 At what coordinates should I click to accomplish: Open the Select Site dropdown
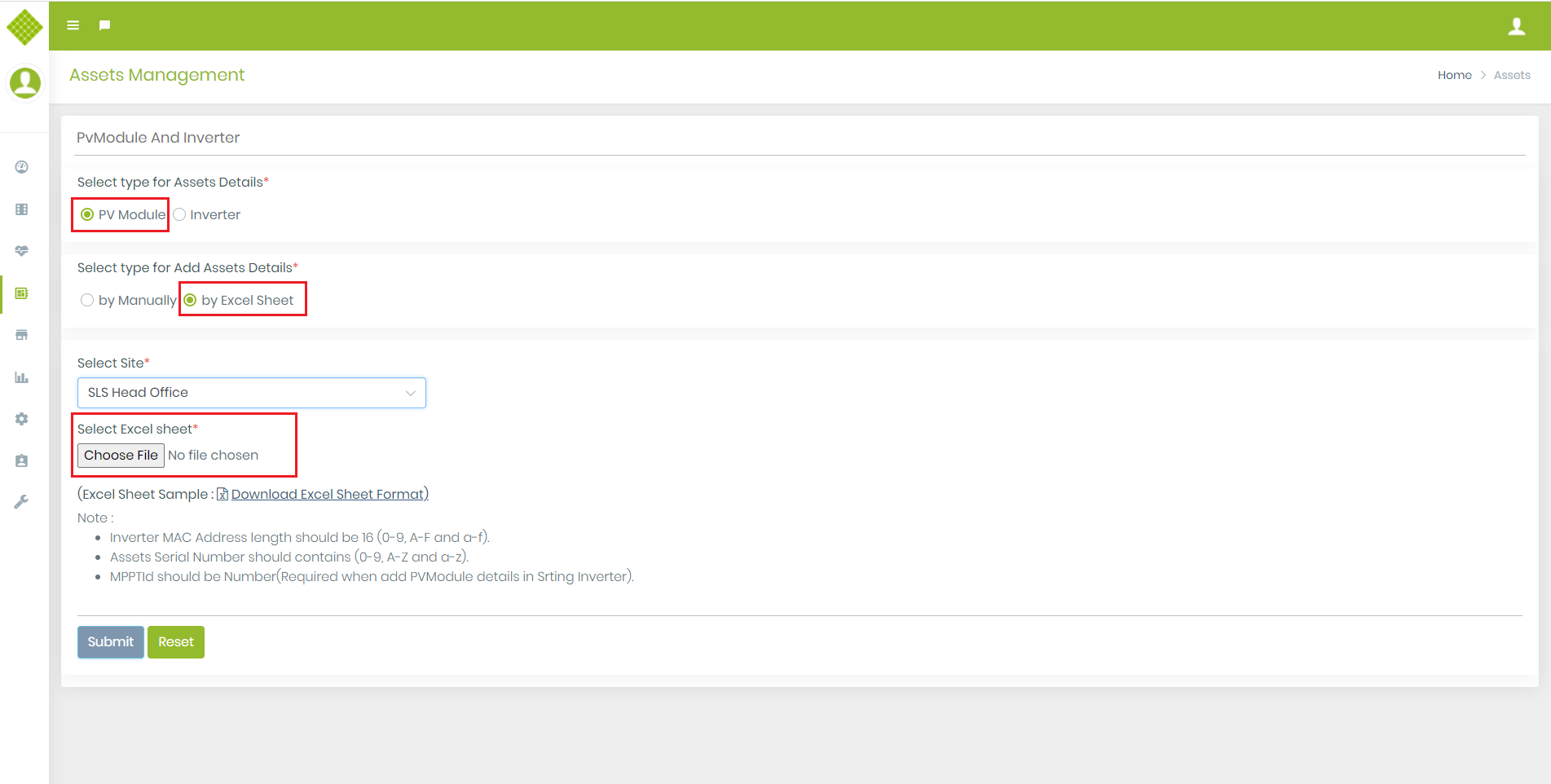(x=251, y=392)
